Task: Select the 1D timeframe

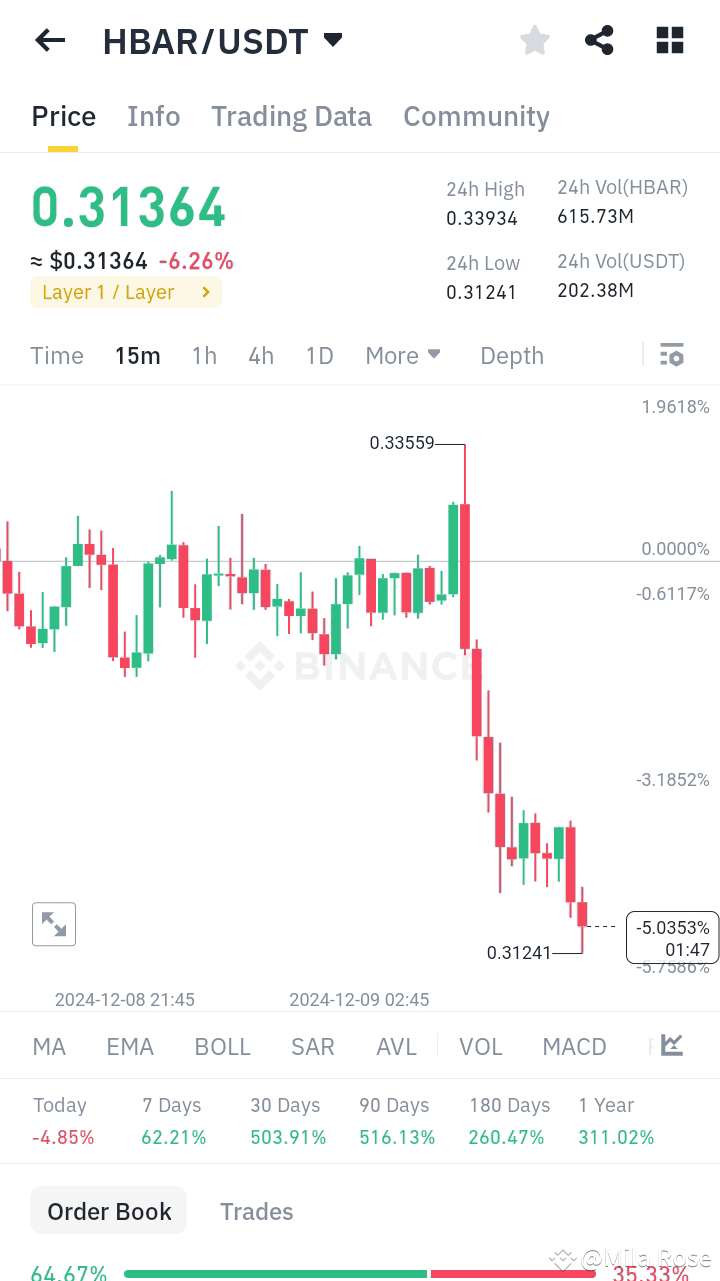Action: click(319, 355)
